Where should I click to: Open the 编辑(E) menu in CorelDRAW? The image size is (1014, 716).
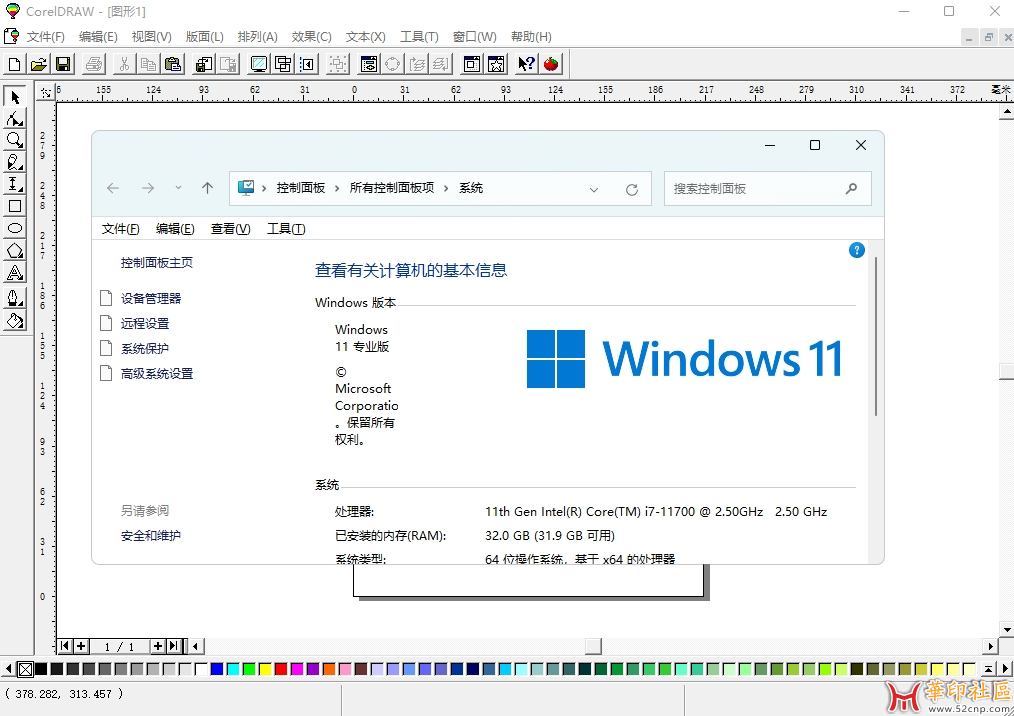(x=98, y=37)
